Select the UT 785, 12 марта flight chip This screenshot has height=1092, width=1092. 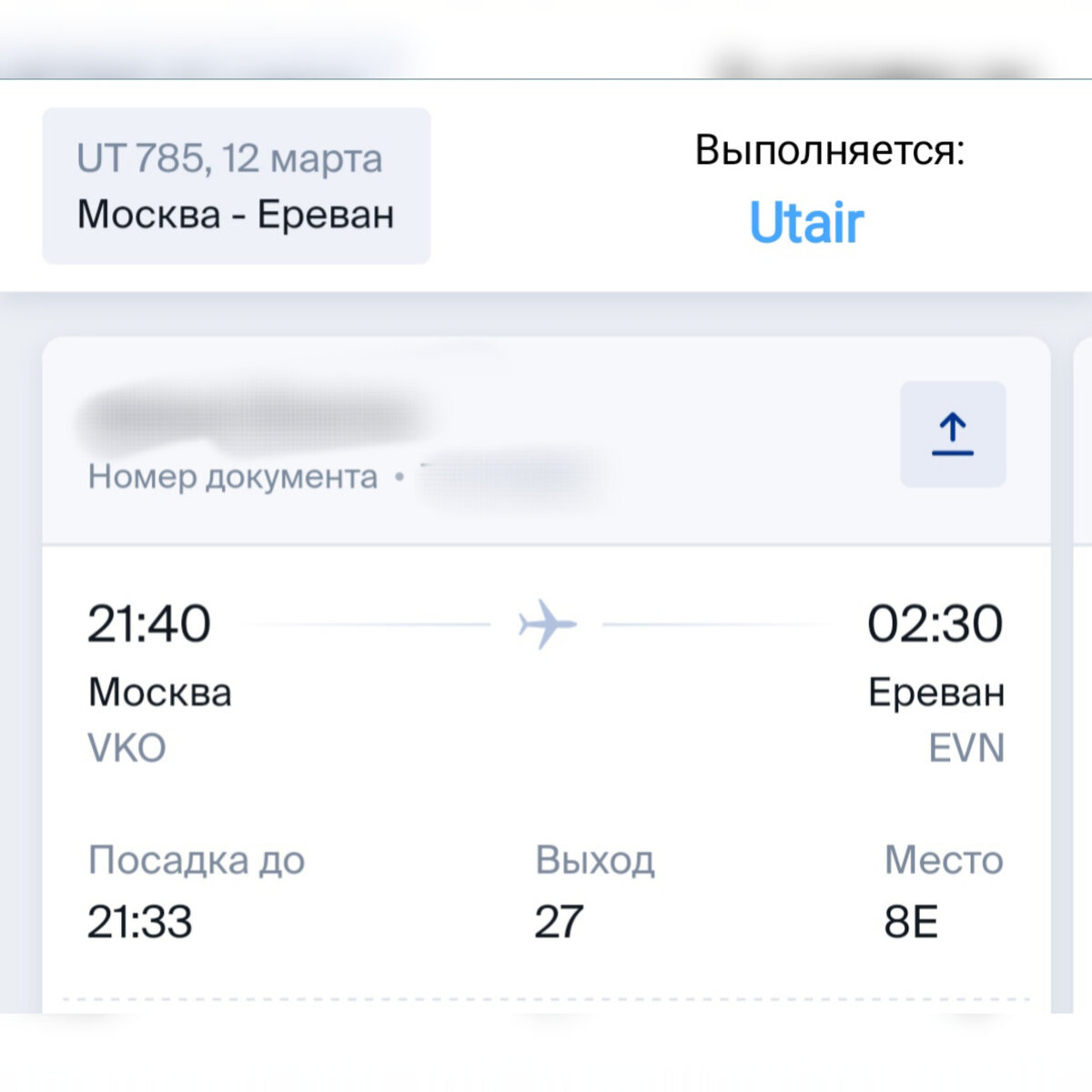click(x=237, y=186)
